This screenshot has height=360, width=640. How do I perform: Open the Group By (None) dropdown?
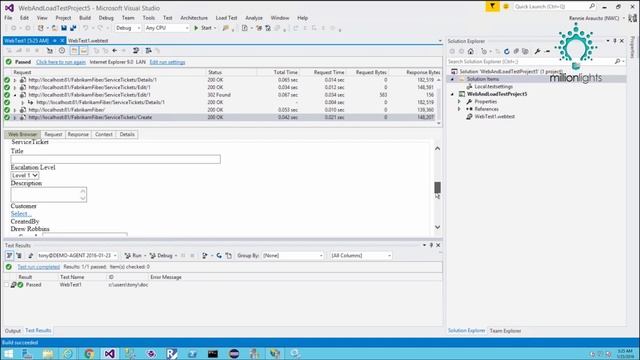pos(292,256)
